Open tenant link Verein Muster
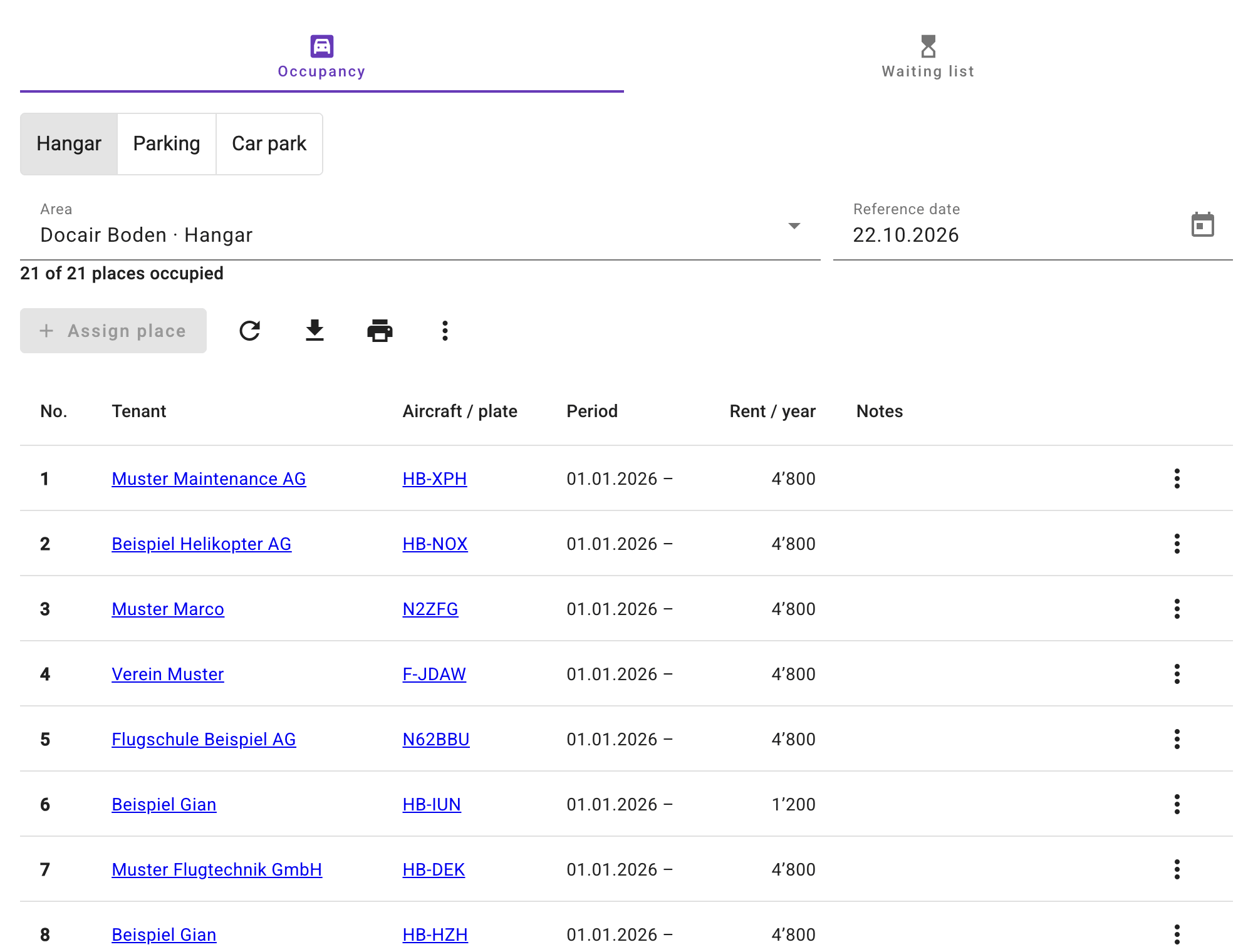 [168, 675]
